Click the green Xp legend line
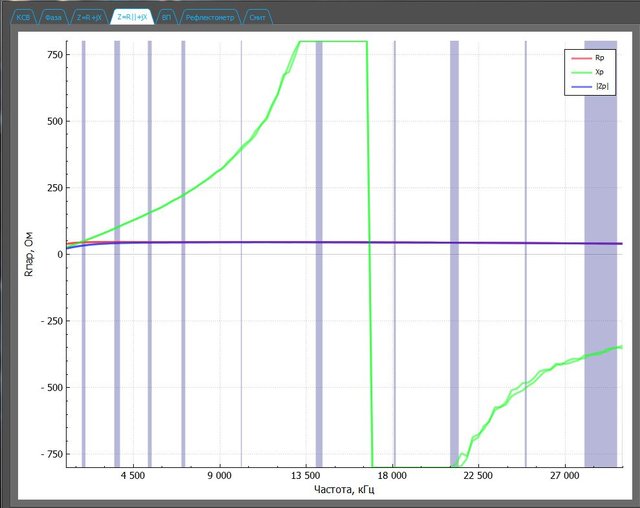 click(579, 73)
